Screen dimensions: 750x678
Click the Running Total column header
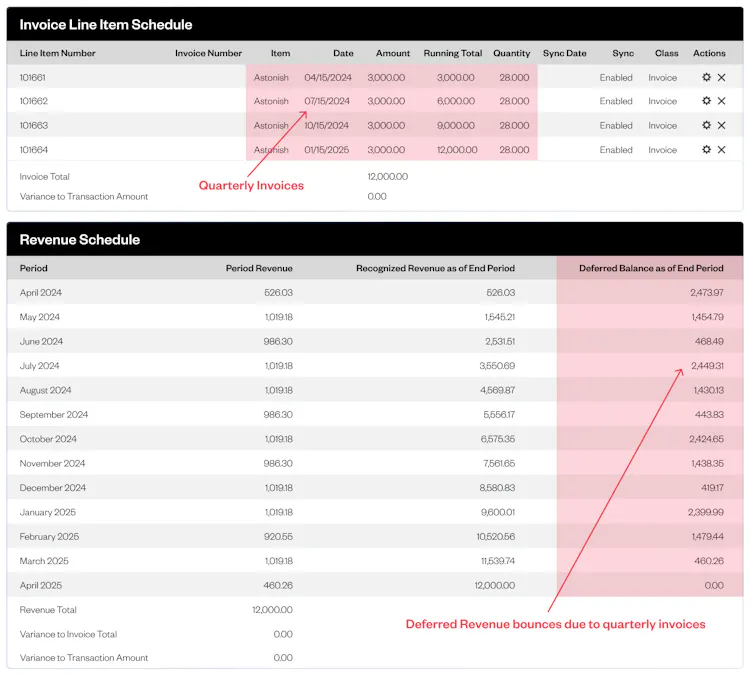[452, 53]
